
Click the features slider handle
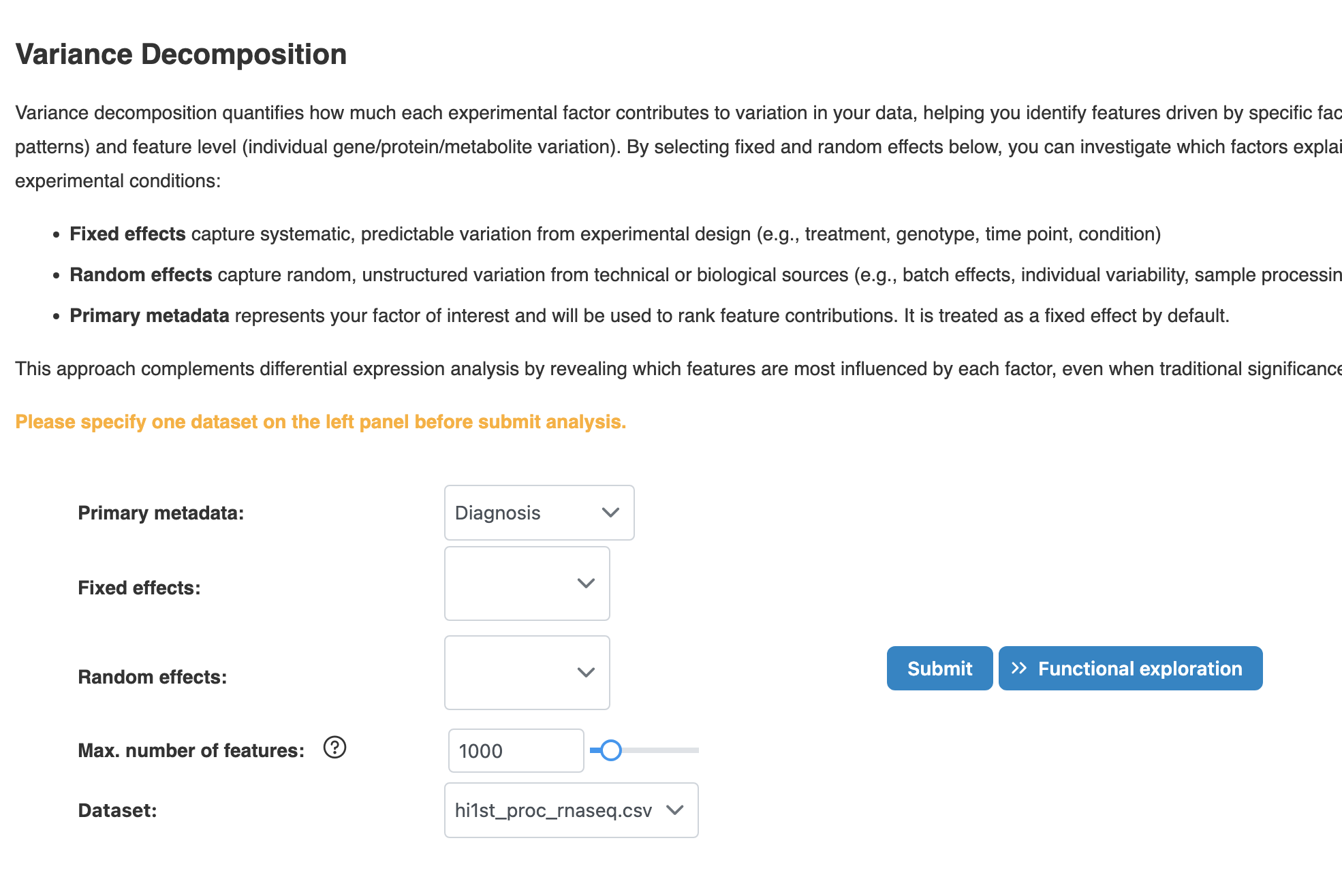(611, 750)
